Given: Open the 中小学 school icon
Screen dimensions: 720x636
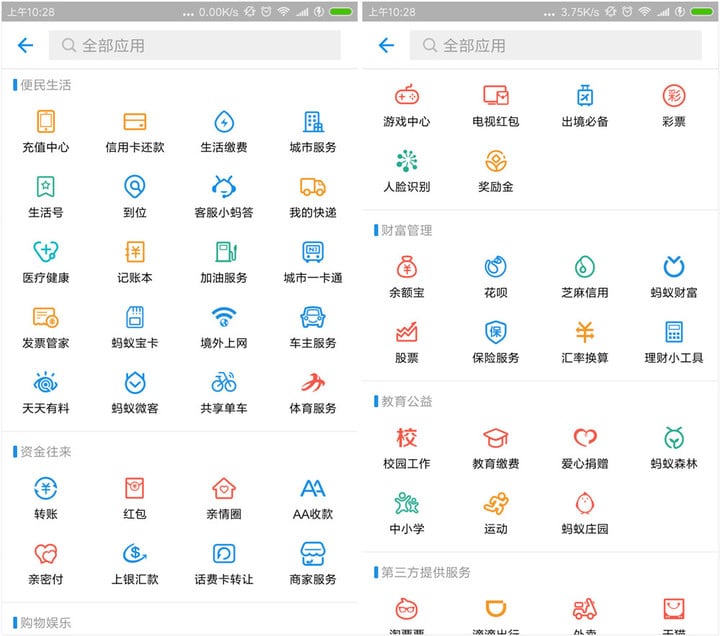Looking at the screenshot, I should point(406,503).
